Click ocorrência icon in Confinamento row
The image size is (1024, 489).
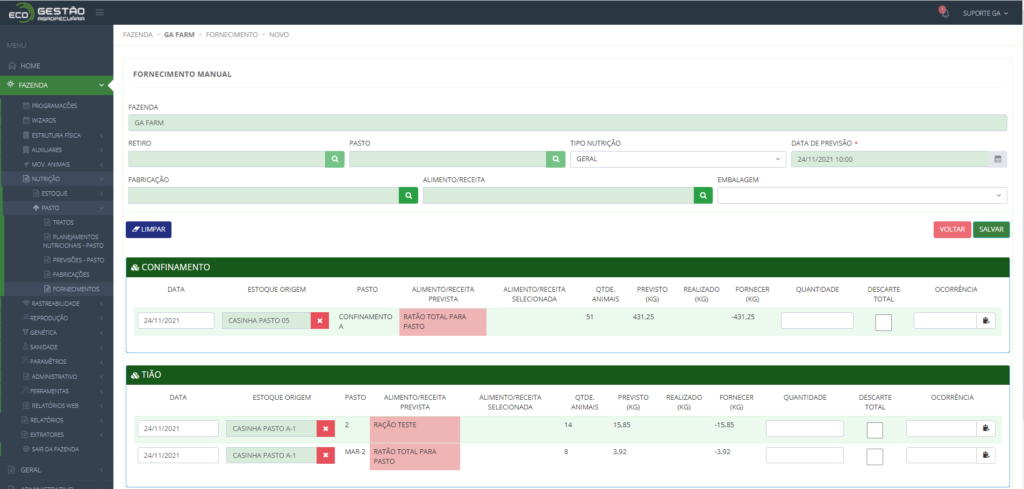pyautogui.click(x=986, y=321)
